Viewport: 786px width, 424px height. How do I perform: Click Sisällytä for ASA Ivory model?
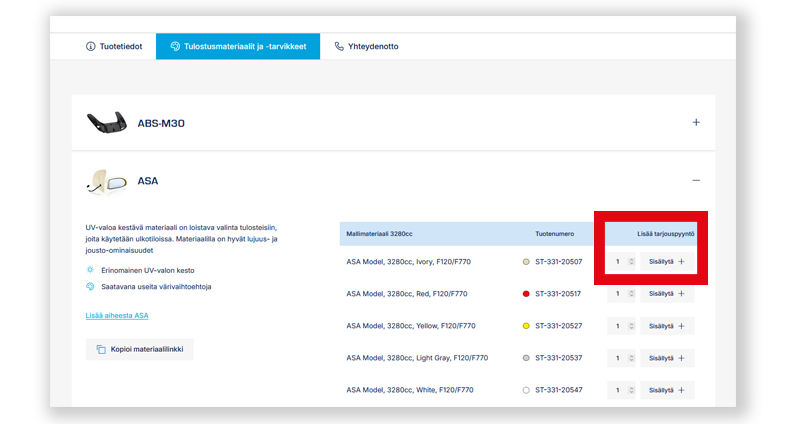(667, 262)
